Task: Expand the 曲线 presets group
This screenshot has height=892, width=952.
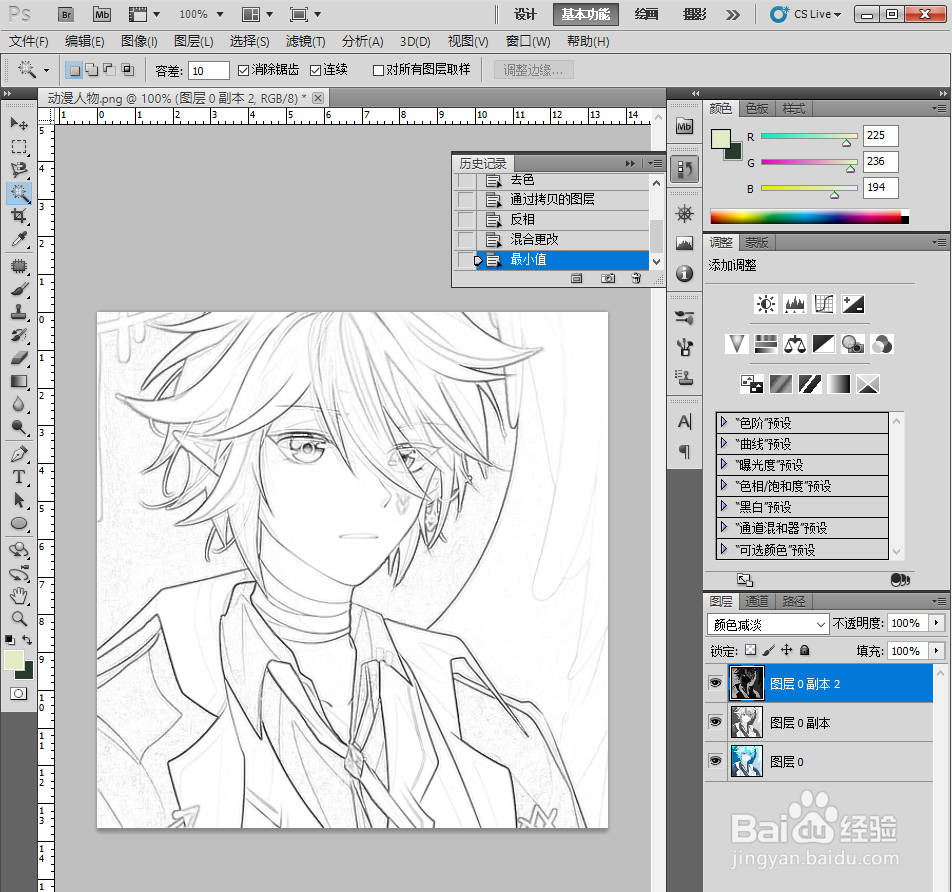Action: point(724,443)
